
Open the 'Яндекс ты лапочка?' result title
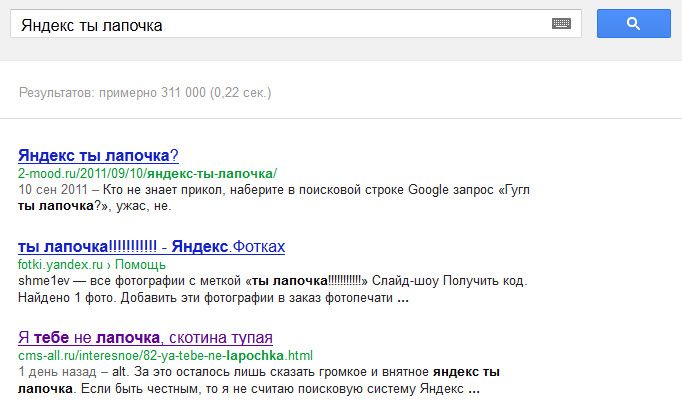[98, 155]
